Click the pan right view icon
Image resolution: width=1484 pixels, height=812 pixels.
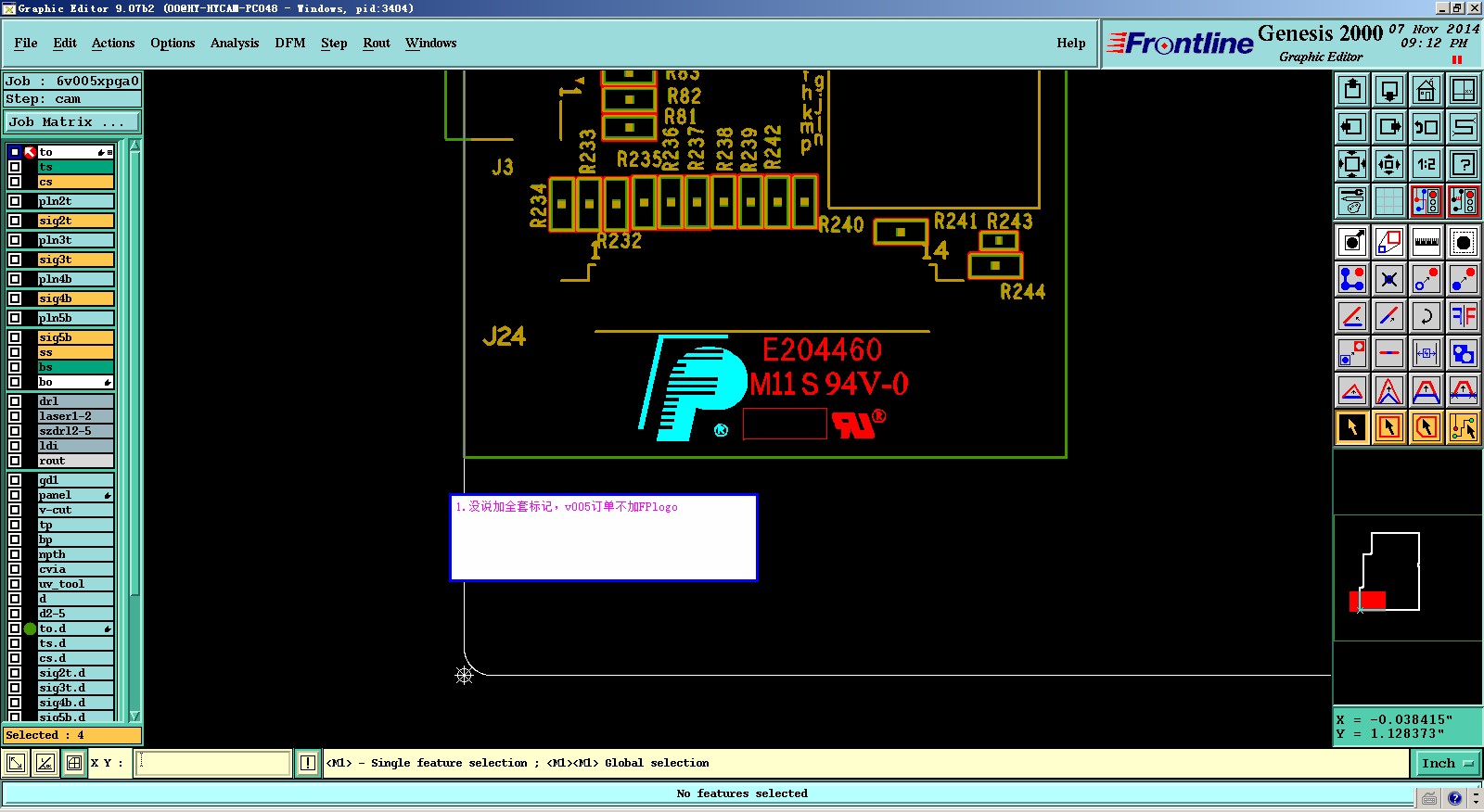coord(1389,127)
